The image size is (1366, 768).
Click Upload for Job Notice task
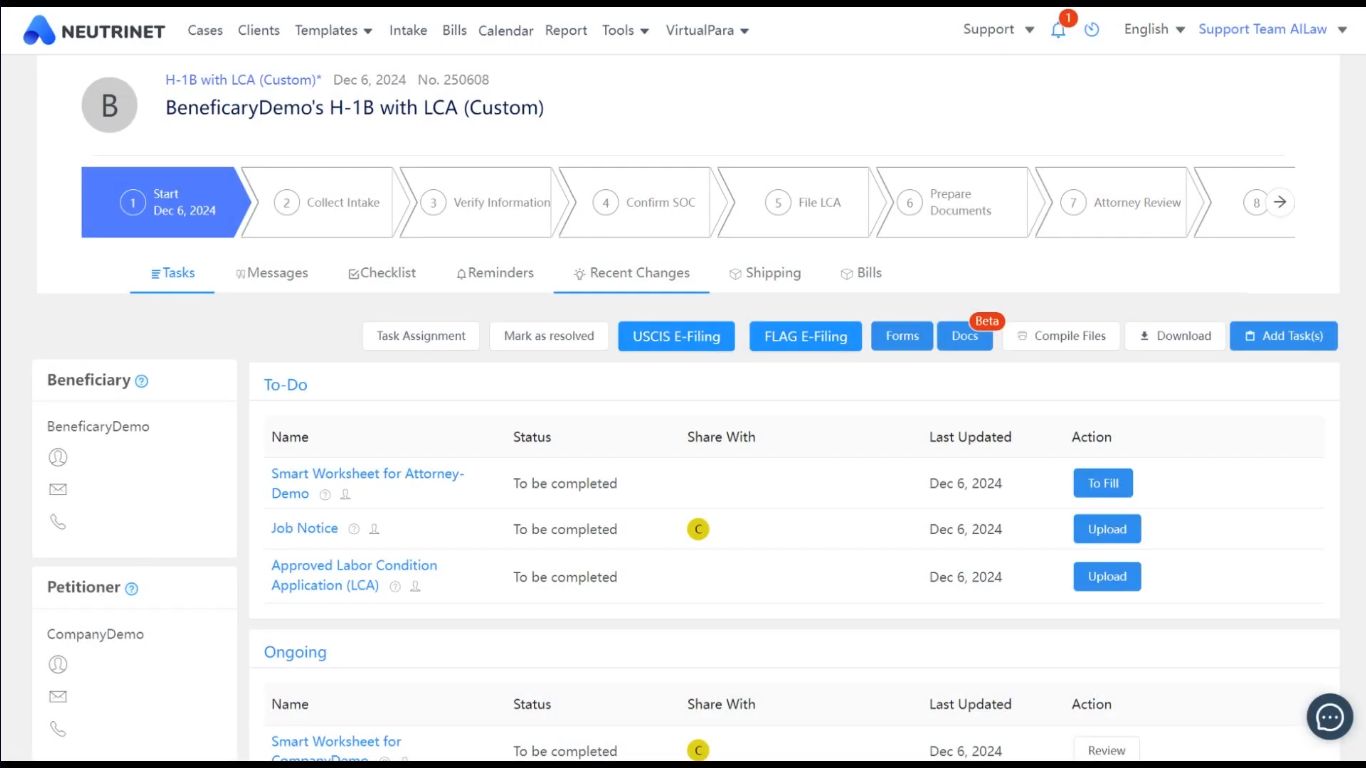[x=1107, y=529]
